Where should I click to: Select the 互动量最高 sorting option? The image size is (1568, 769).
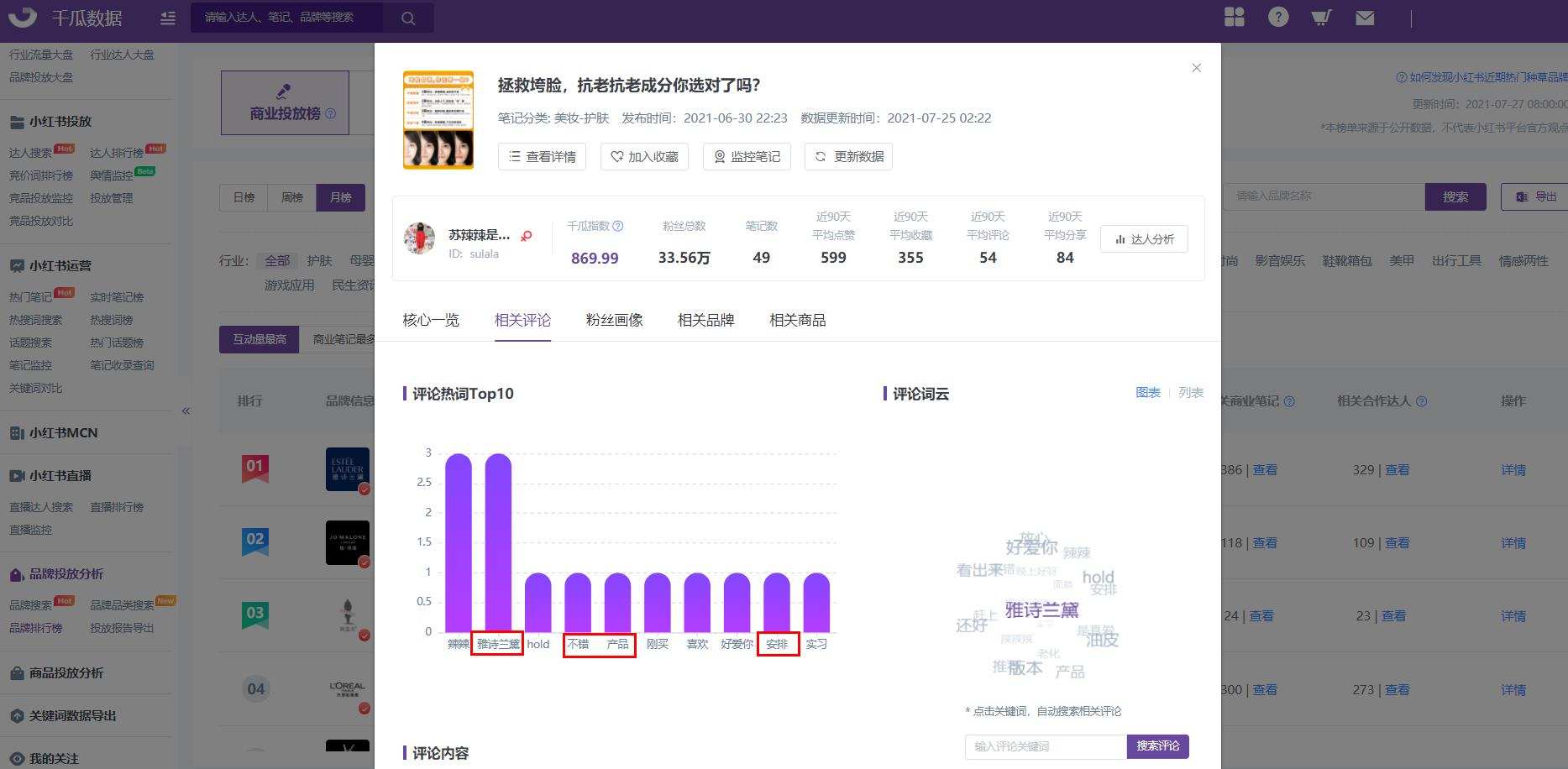coord(258,338)
